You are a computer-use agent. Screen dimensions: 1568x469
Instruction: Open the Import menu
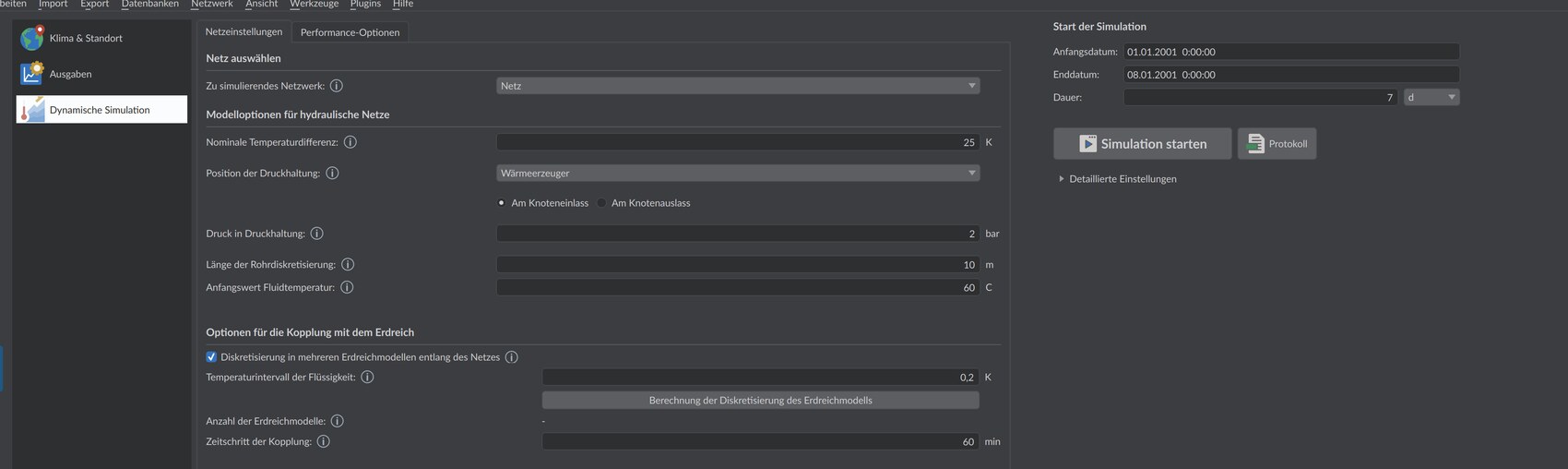coord(53,4)
